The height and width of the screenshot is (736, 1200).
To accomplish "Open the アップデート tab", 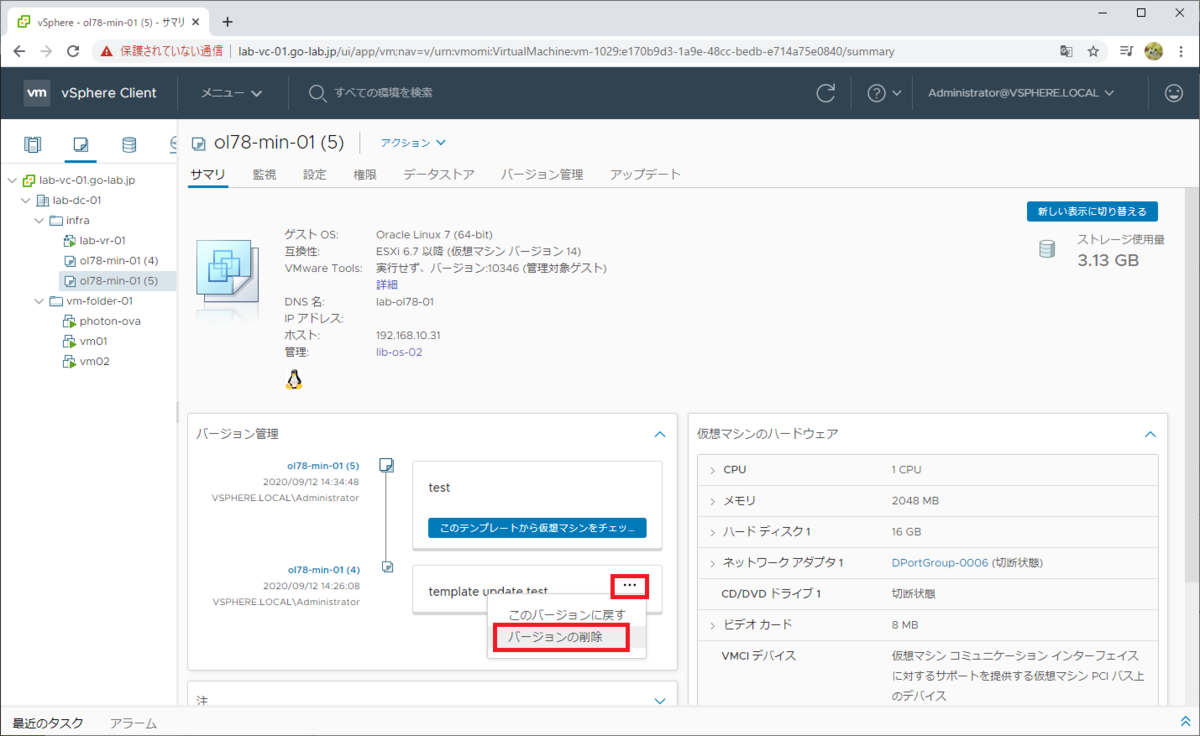I will pyautogui.click(x=645, y=174).
